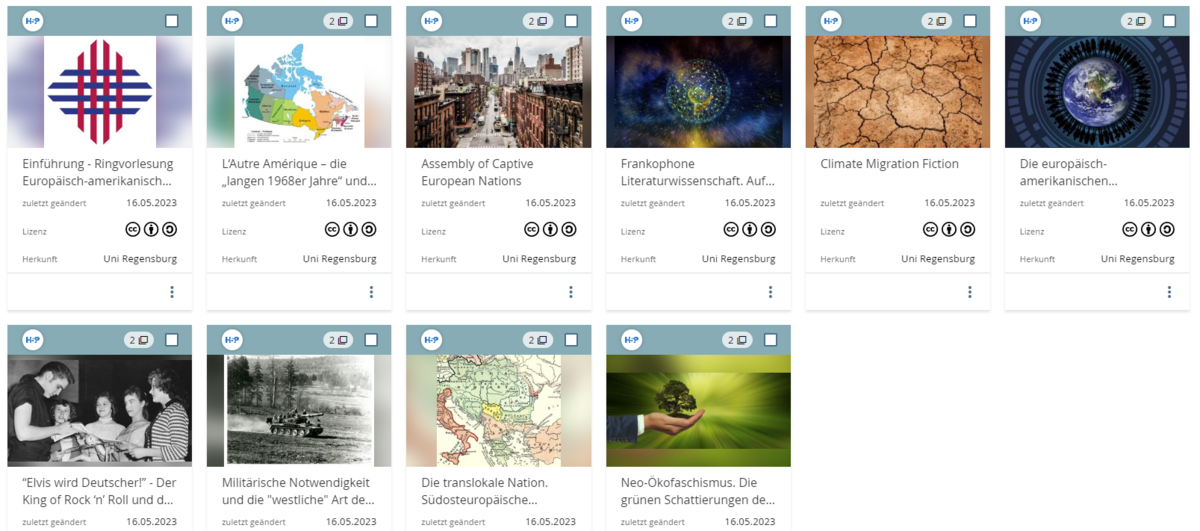Open the Canada map thumbnail
This screenshot has width=1200, height=531.
[299, 92]
